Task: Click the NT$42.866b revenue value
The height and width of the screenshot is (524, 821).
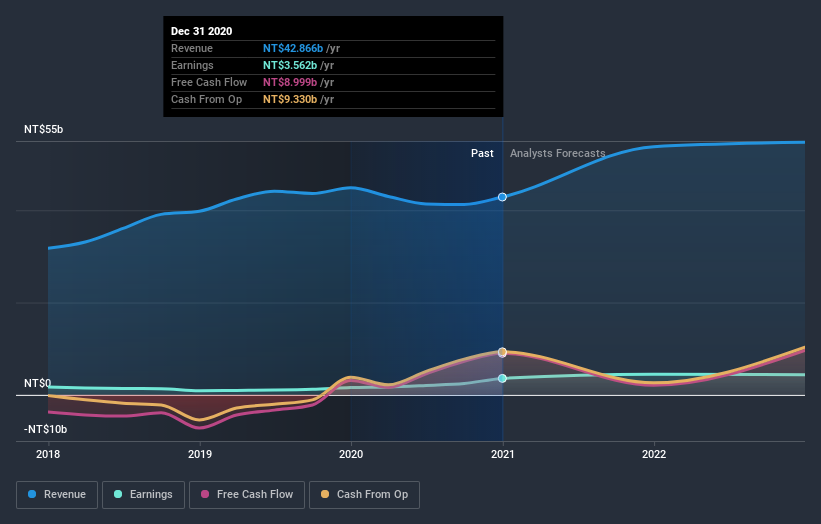Action: pos(293,48)
